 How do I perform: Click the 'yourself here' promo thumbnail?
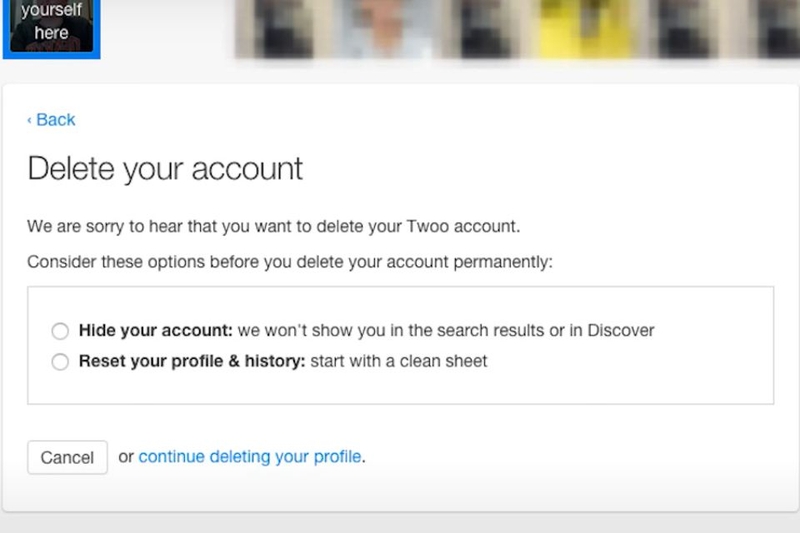[x=50, y=26]
